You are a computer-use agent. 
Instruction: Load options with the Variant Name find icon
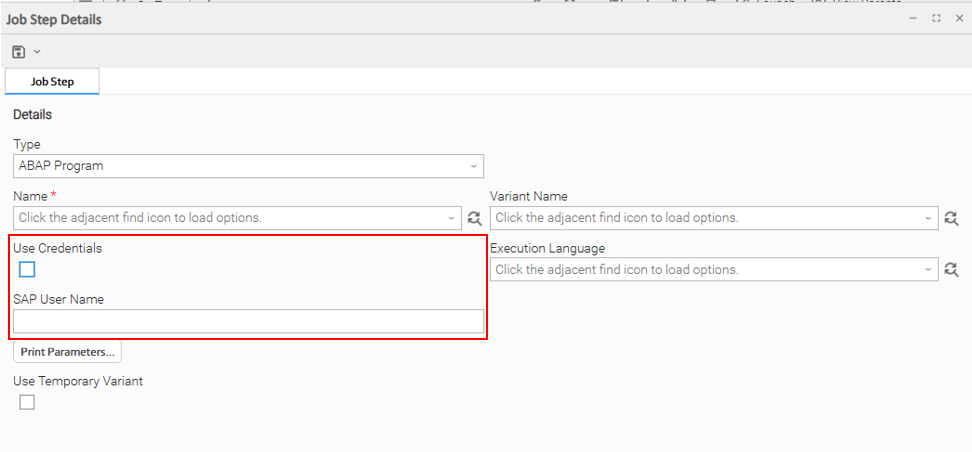point(951,218)
